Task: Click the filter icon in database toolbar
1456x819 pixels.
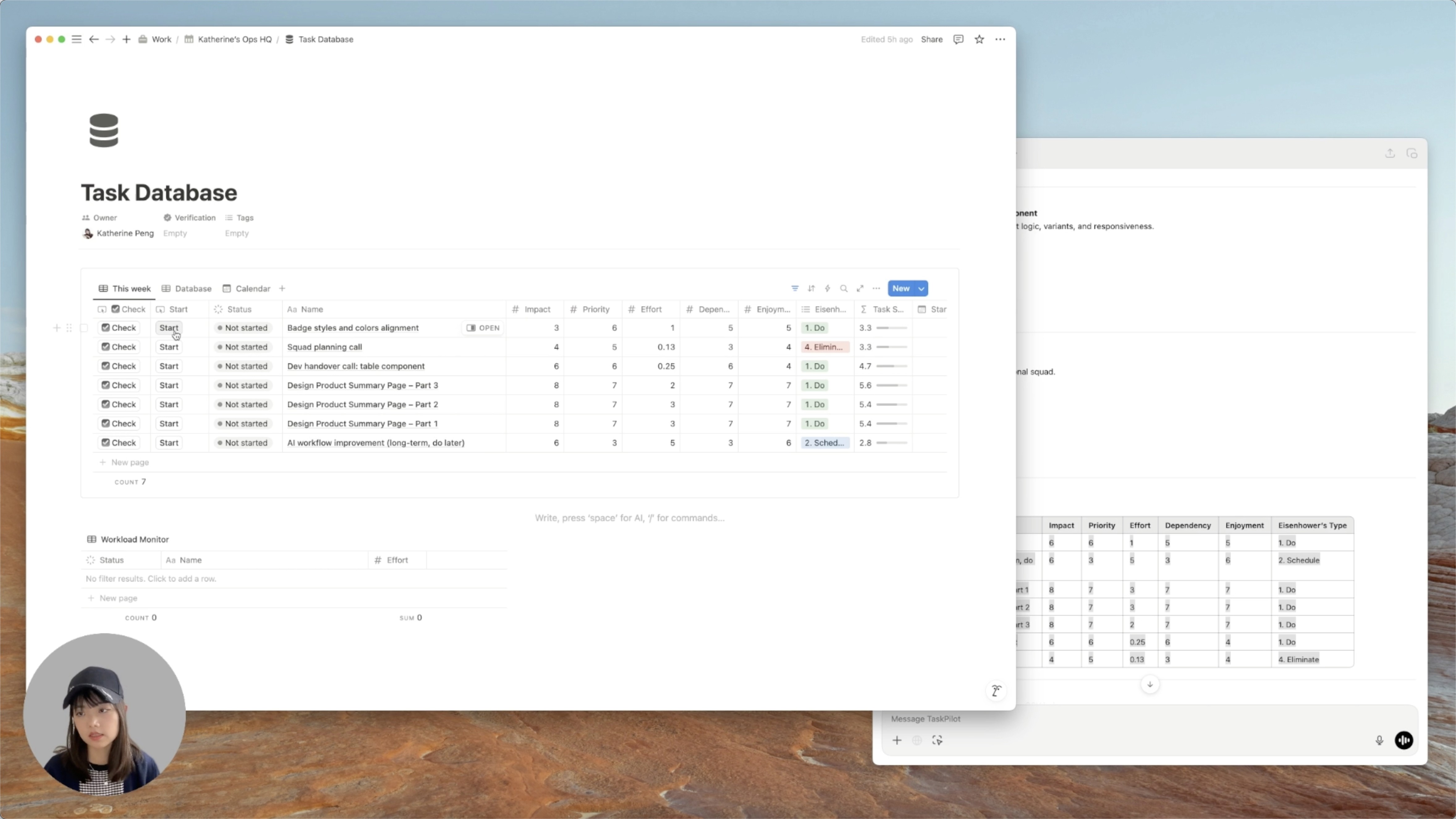Action: pyautogui.click(x=795, y=288)
